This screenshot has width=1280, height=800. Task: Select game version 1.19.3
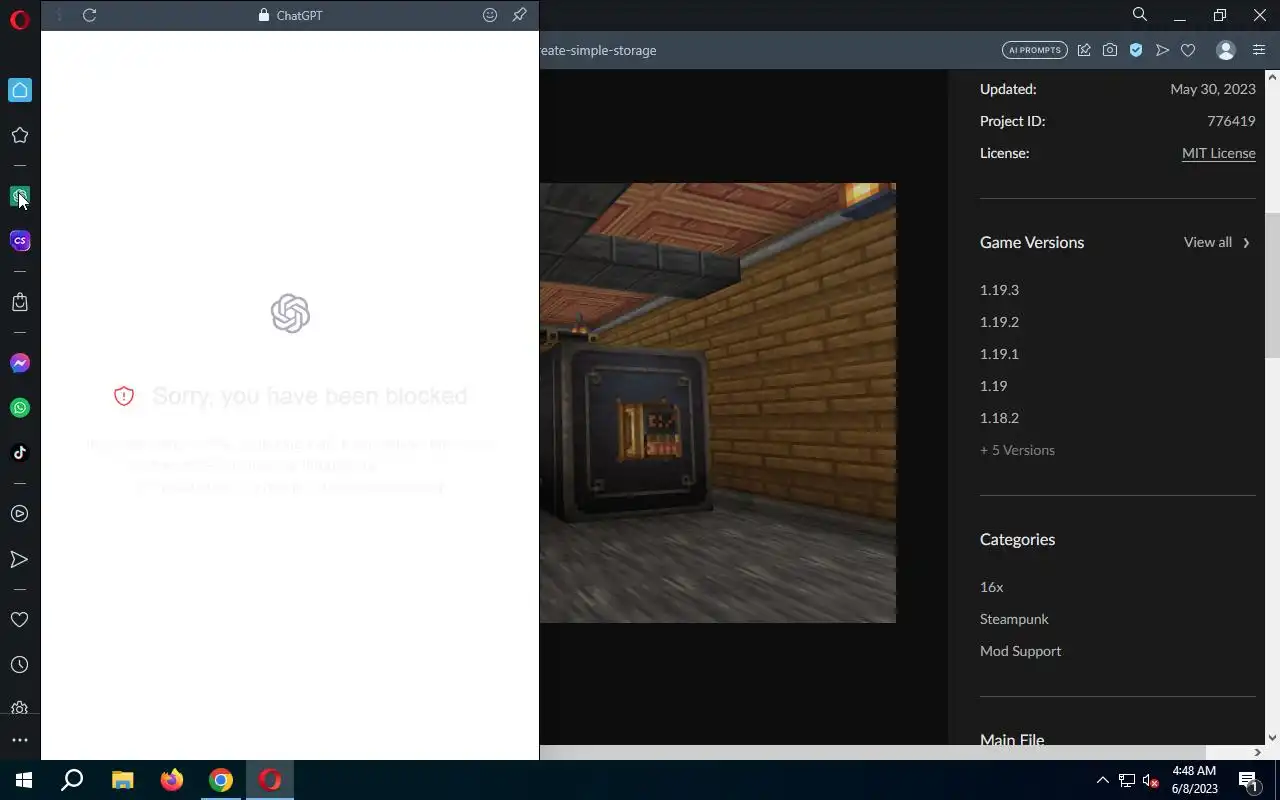click(999, 290)
